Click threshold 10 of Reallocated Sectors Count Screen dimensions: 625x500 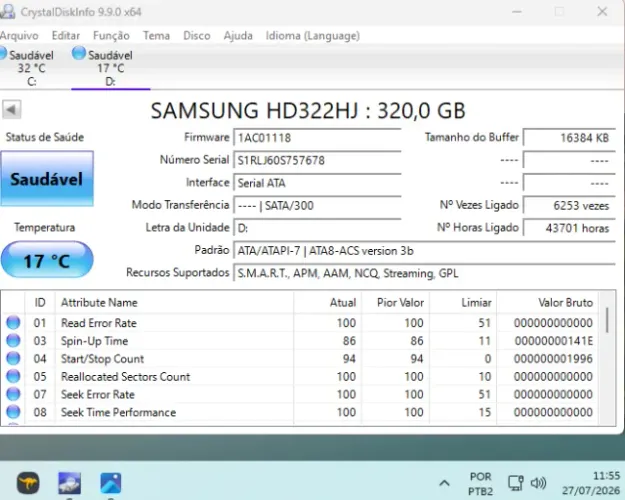coord(485,377)
